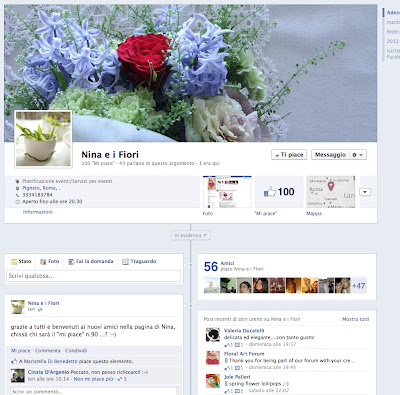Open the gear settings dropdown next to Messaggio

point(358,155)
